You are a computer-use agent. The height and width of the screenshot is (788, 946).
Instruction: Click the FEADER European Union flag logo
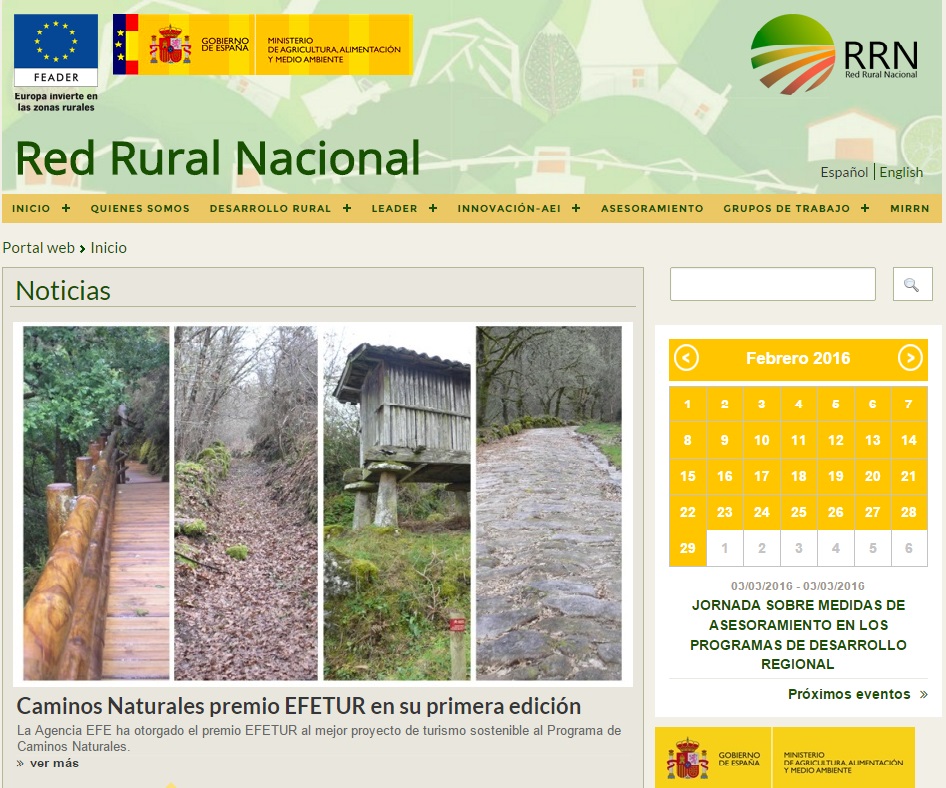coord(56,51)
